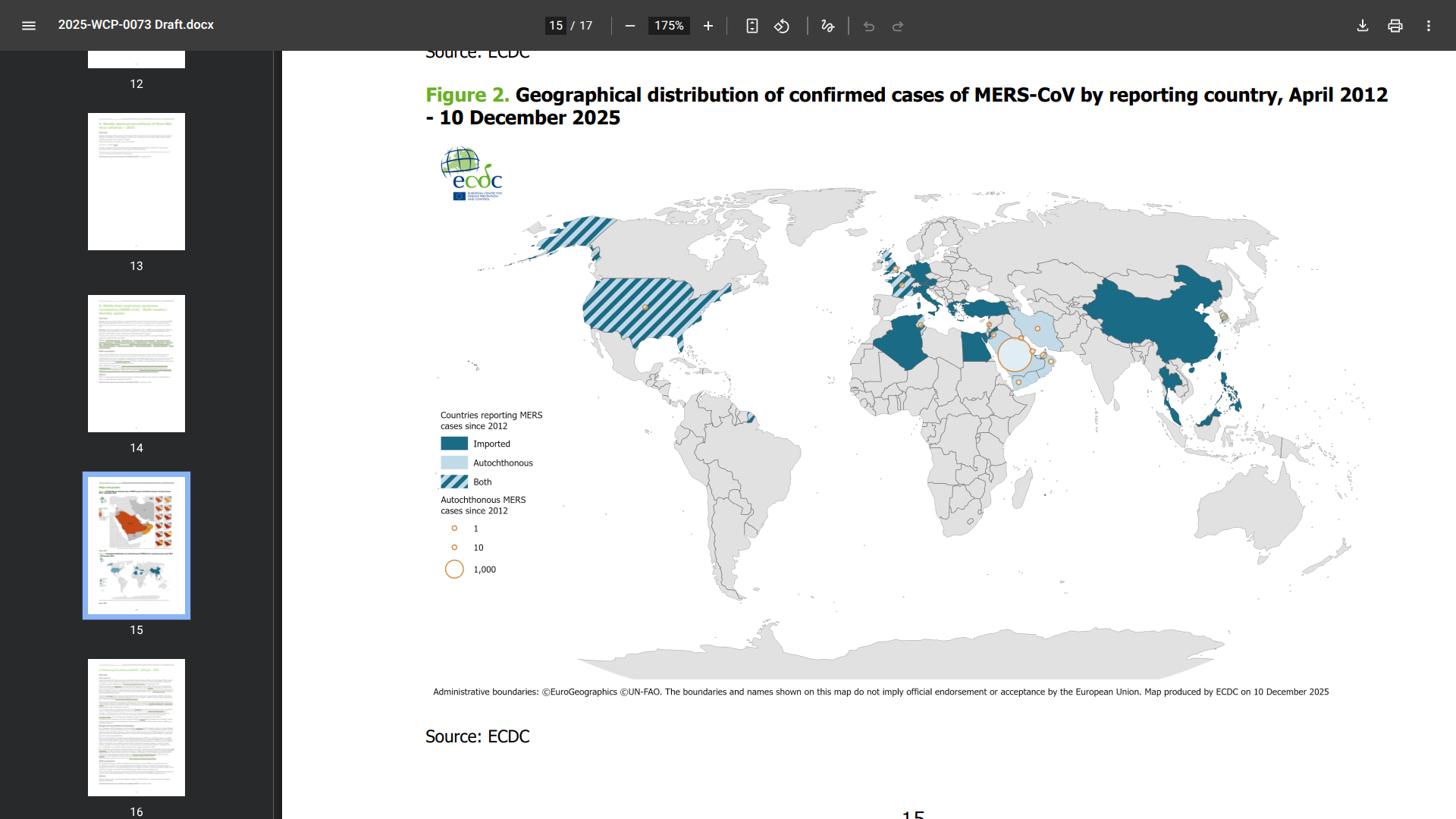The width and height of the screenshot is (1456, 819).
Task: Click the 175% zoom level field
Action: pyautogui.click(x=669, y=26)
